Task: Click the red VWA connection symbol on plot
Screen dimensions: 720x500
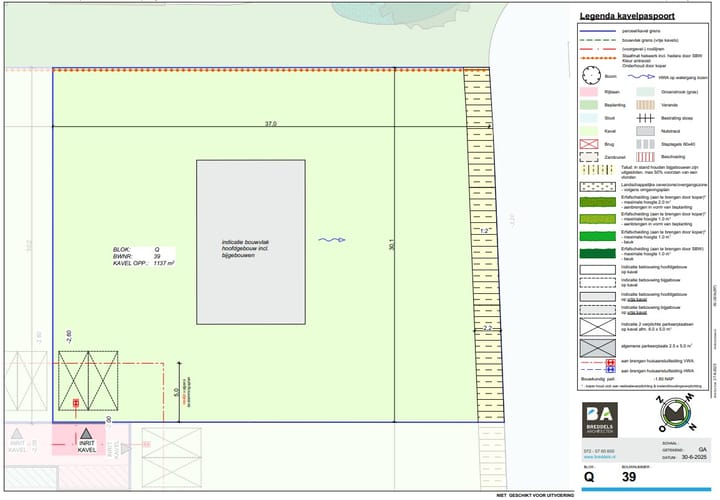Action: [x=76, y=403]
